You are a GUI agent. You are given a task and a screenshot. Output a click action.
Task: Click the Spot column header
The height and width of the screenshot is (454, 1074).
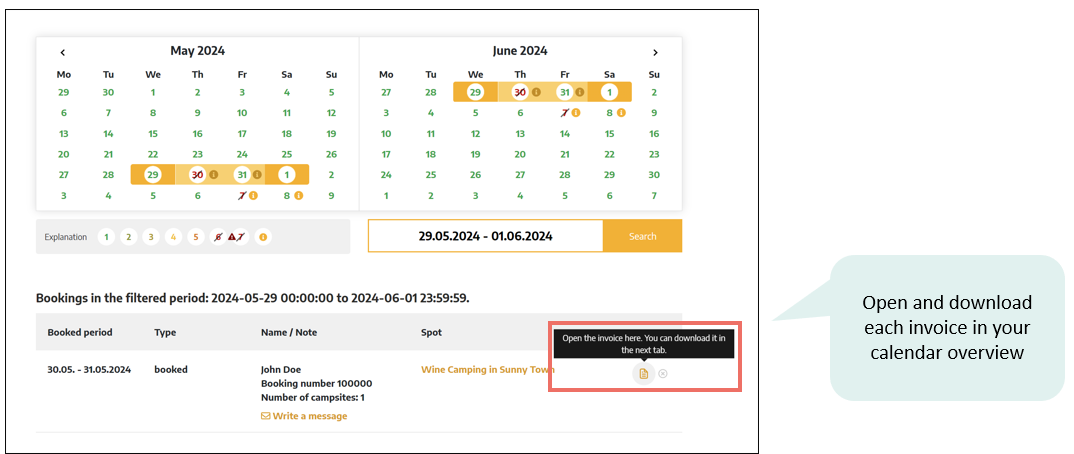432,332
